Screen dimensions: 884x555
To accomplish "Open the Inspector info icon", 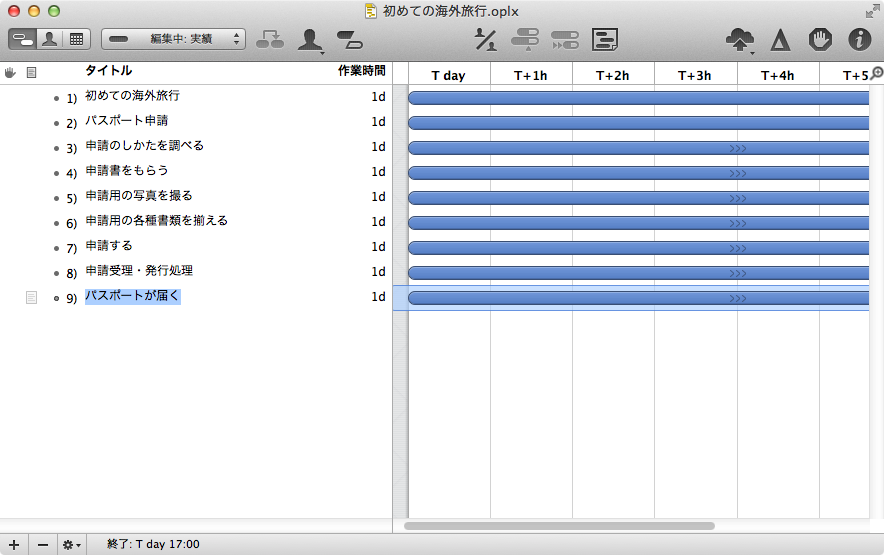I will (860, 39).
